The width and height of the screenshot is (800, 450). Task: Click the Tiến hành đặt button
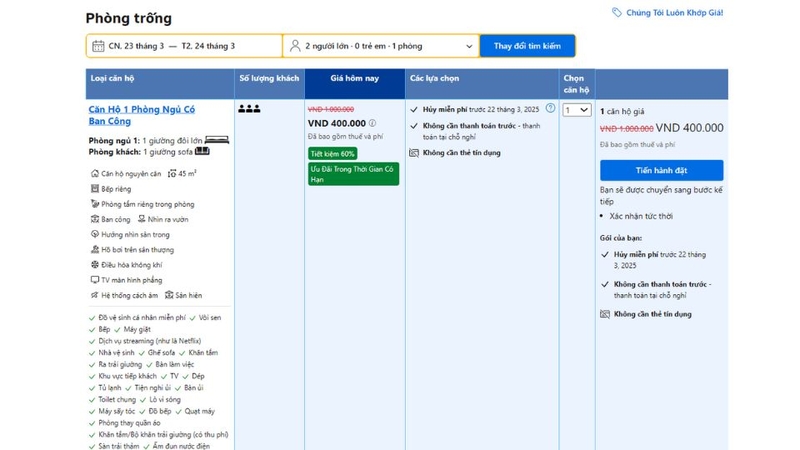[661, 170]
